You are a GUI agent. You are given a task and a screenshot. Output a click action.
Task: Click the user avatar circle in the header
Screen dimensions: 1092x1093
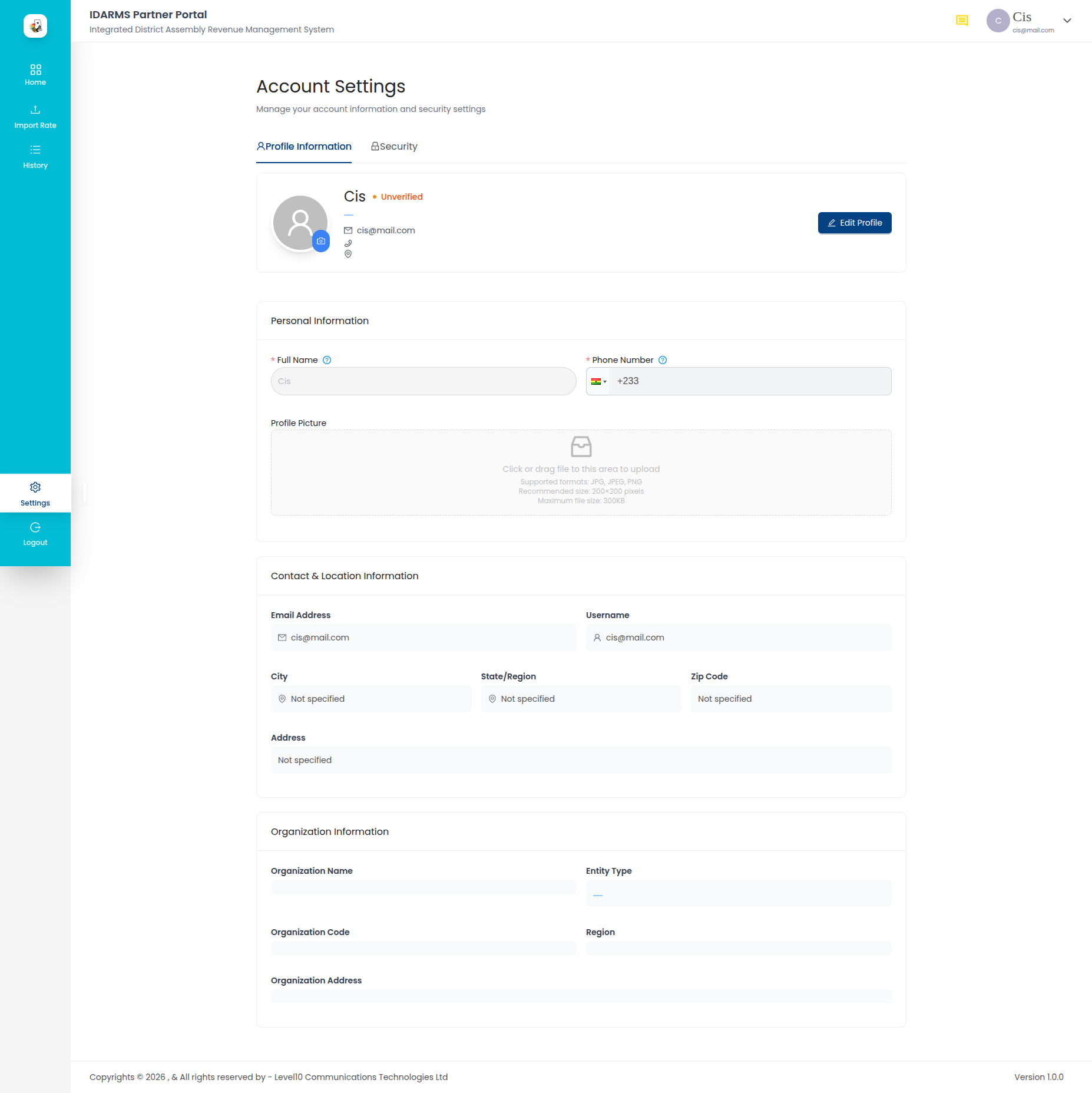click(998, 21)
